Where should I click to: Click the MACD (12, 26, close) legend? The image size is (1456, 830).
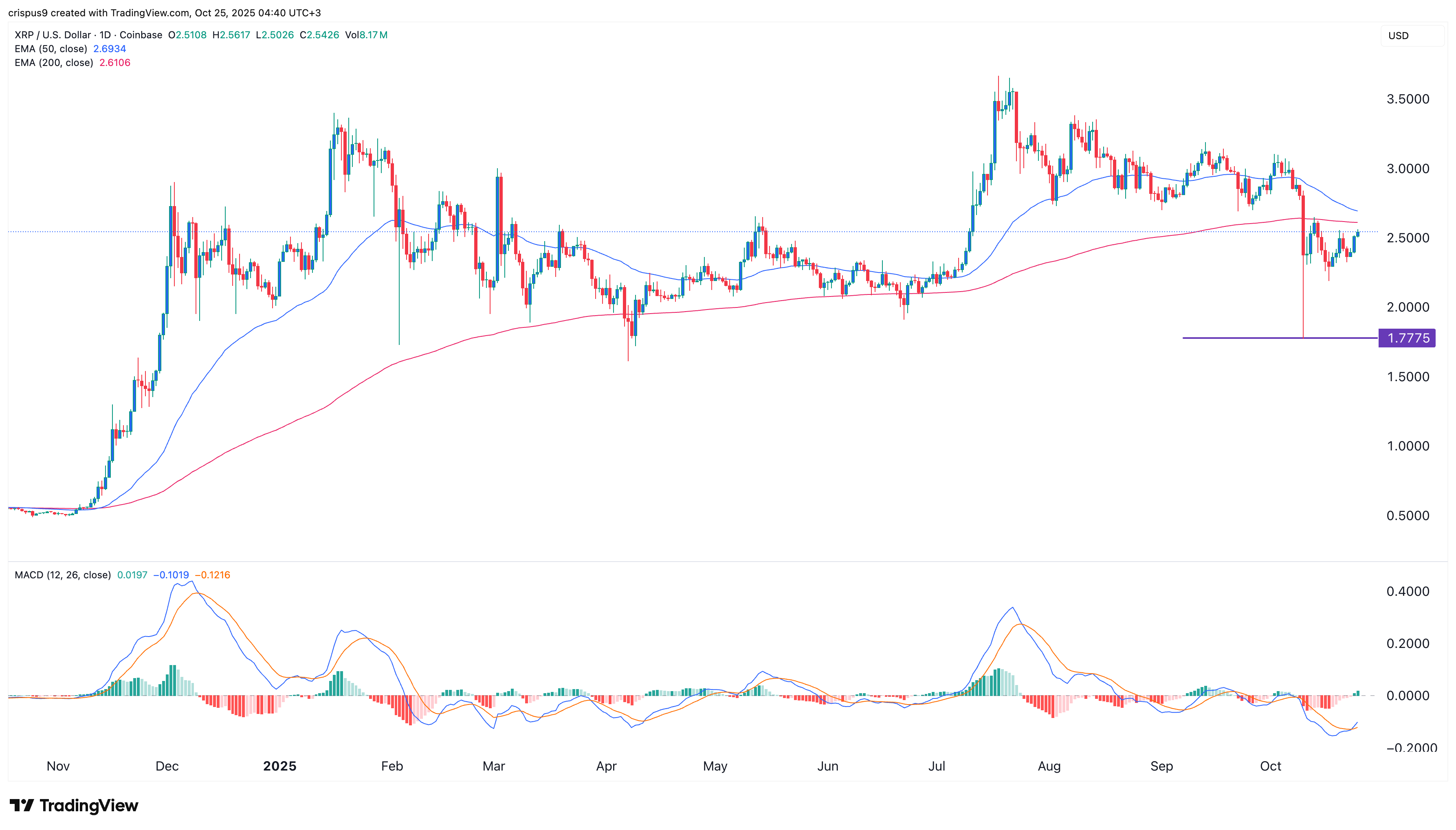63,575
